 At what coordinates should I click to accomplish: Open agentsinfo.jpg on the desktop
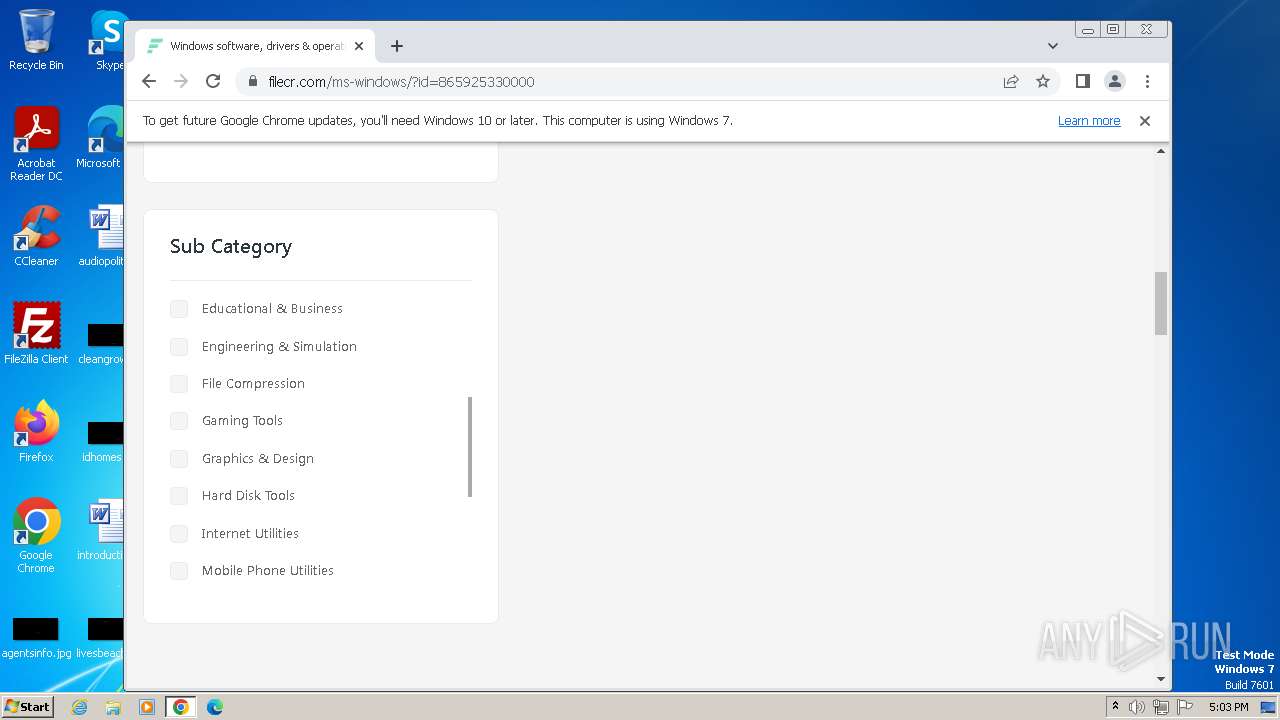(36, 638)
